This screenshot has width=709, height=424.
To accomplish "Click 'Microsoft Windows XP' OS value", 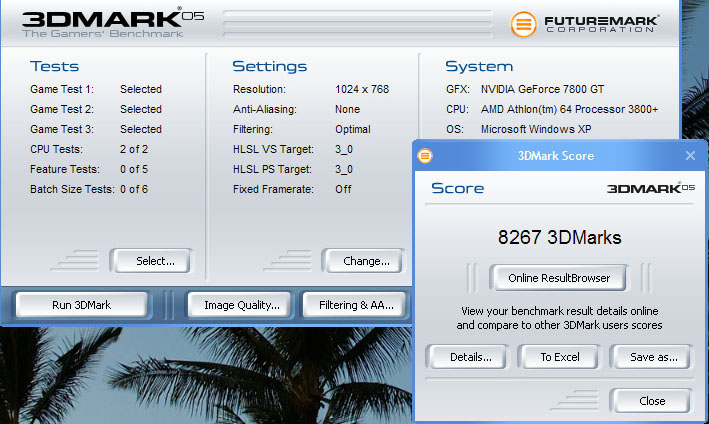I will coord(536,129).
